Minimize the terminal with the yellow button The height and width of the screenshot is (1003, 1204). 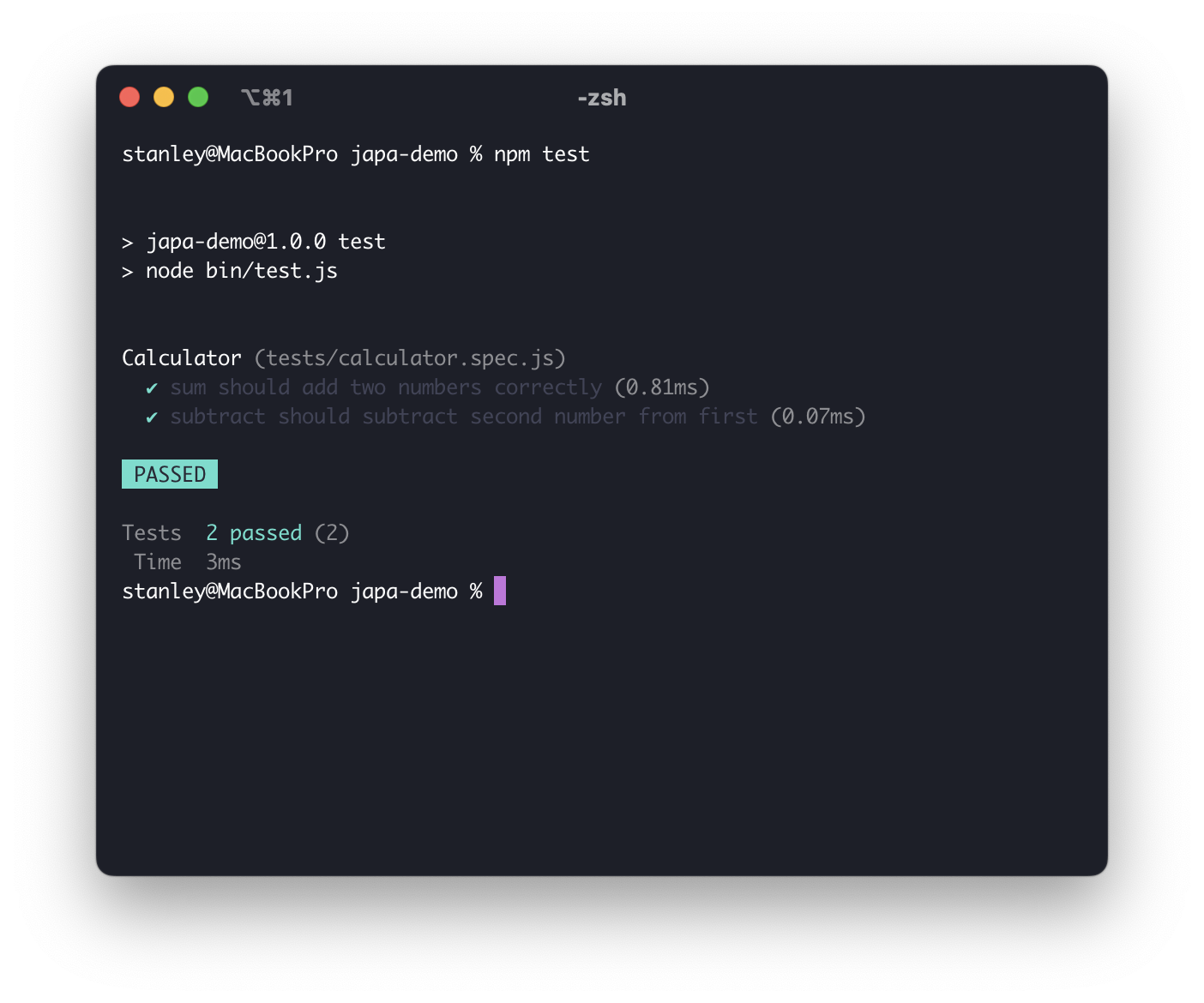point(164,97)
